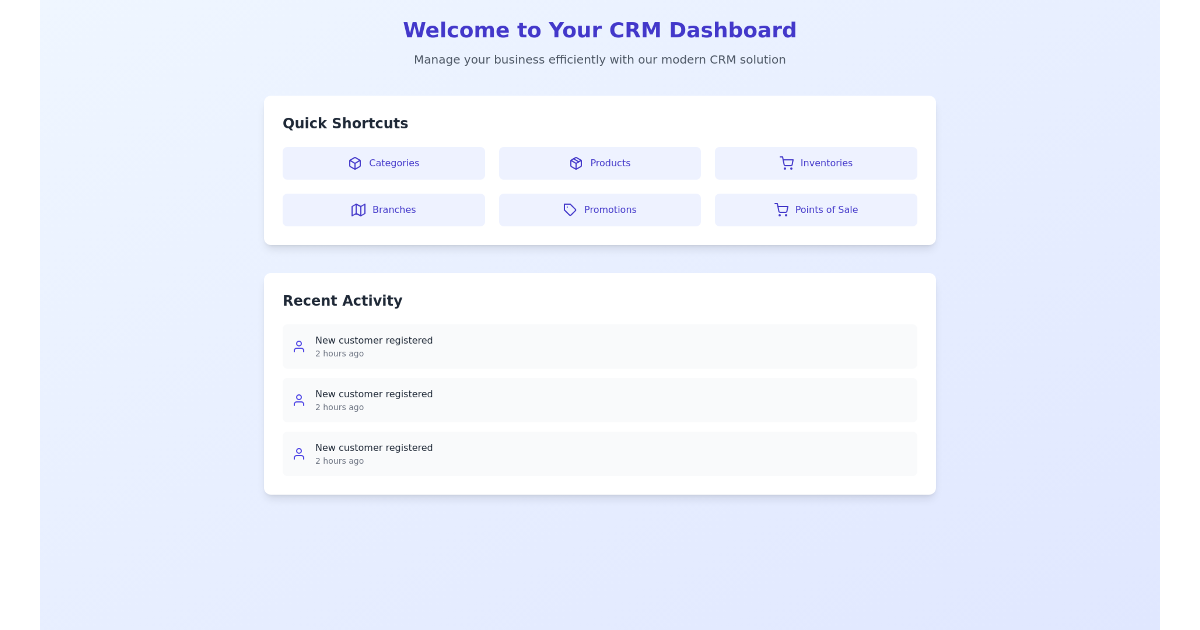Click the Quick Shortcuts heading
Screen dimensions: 1200x630
[345, 123]
